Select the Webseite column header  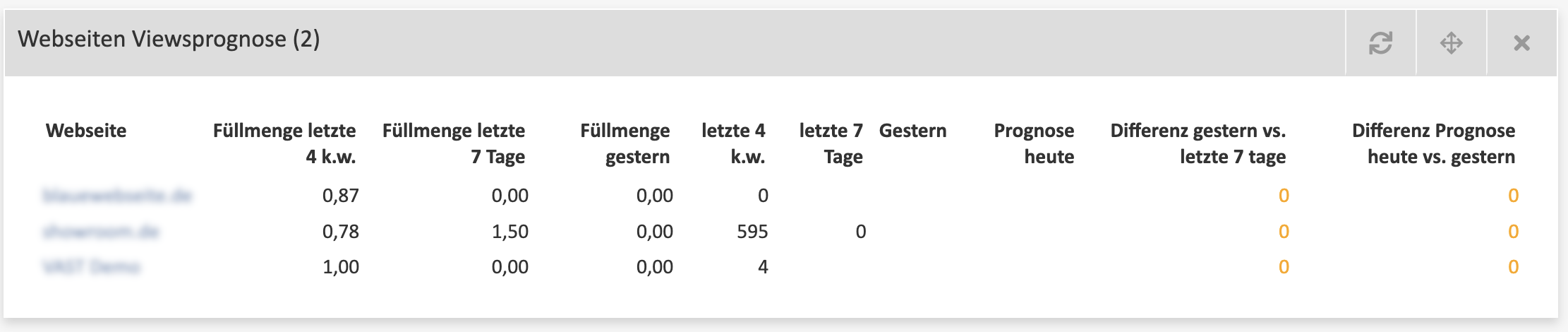coord(86,131)
